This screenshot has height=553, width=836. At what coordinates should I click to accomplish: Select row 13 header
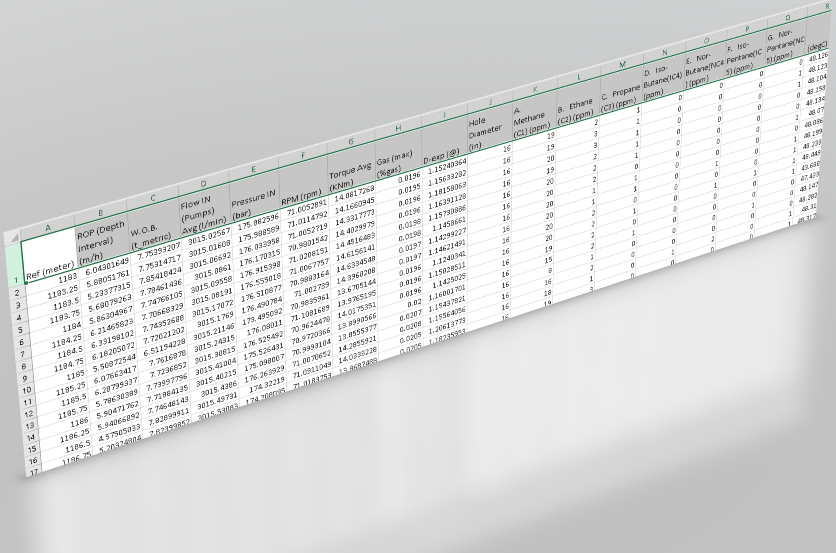(30, 426)
